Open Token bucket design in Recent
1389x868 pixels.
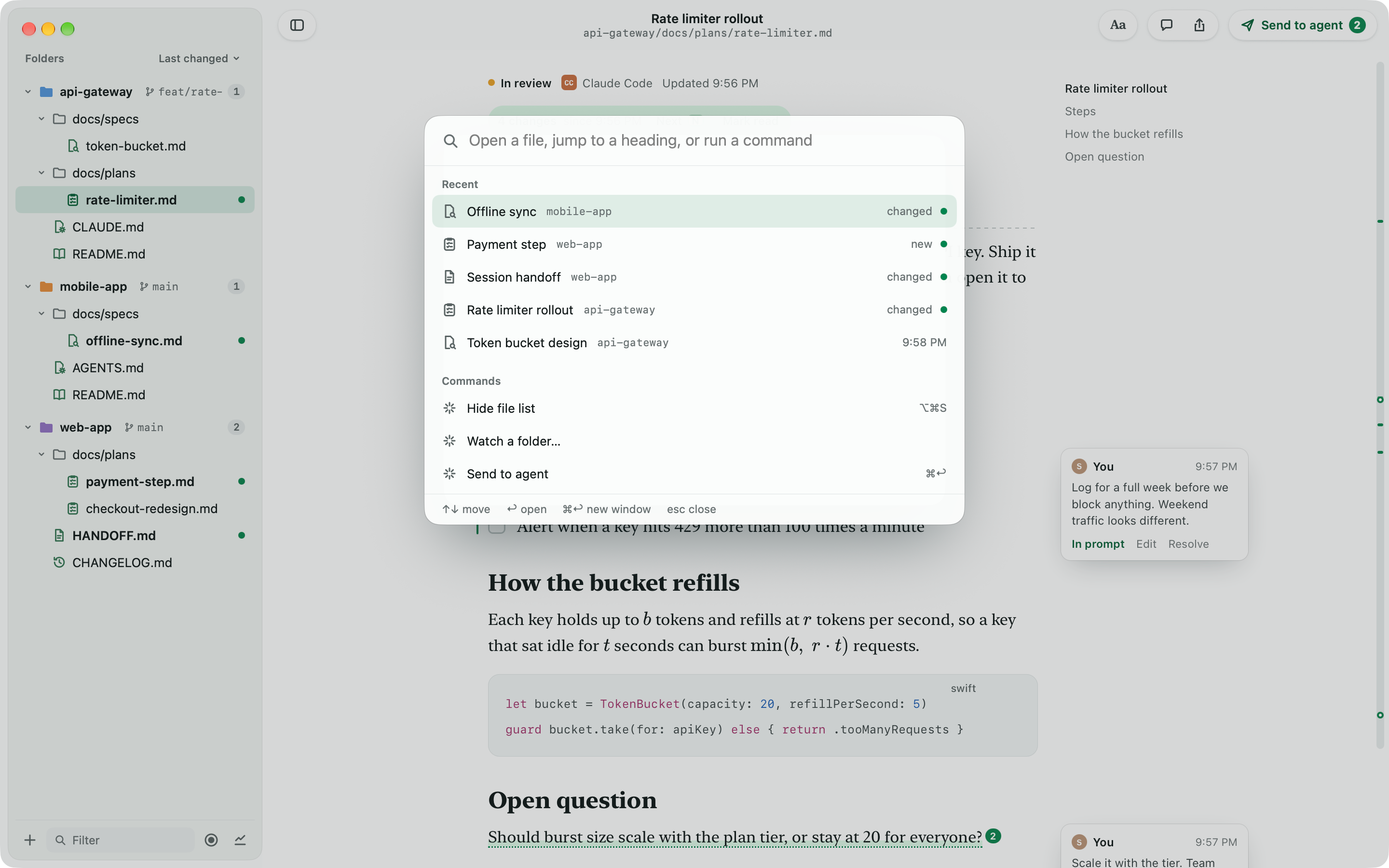[x=694, y=343]
